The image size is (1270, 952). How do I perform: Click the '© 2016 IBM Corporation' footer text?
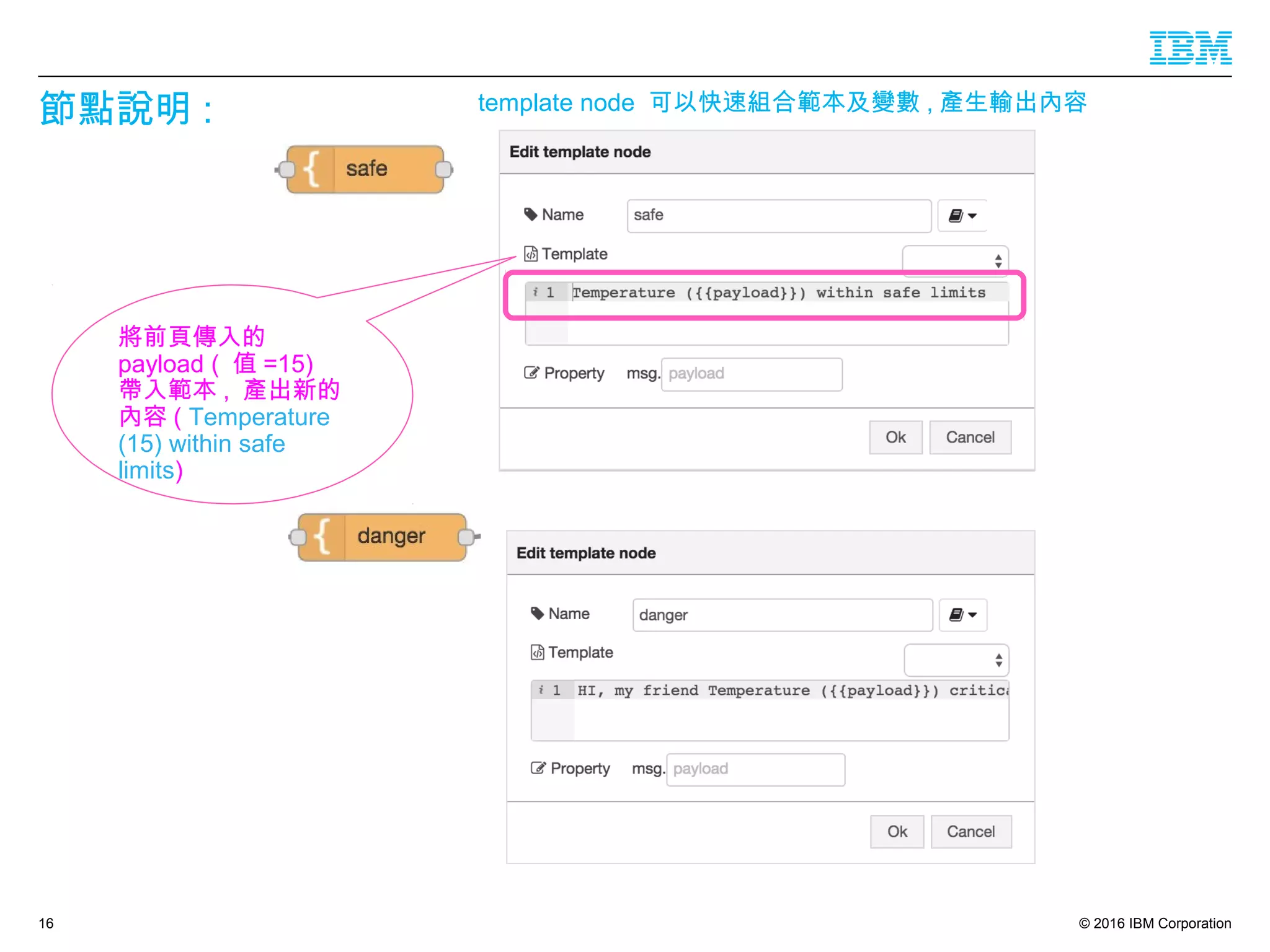point(1155,923)
